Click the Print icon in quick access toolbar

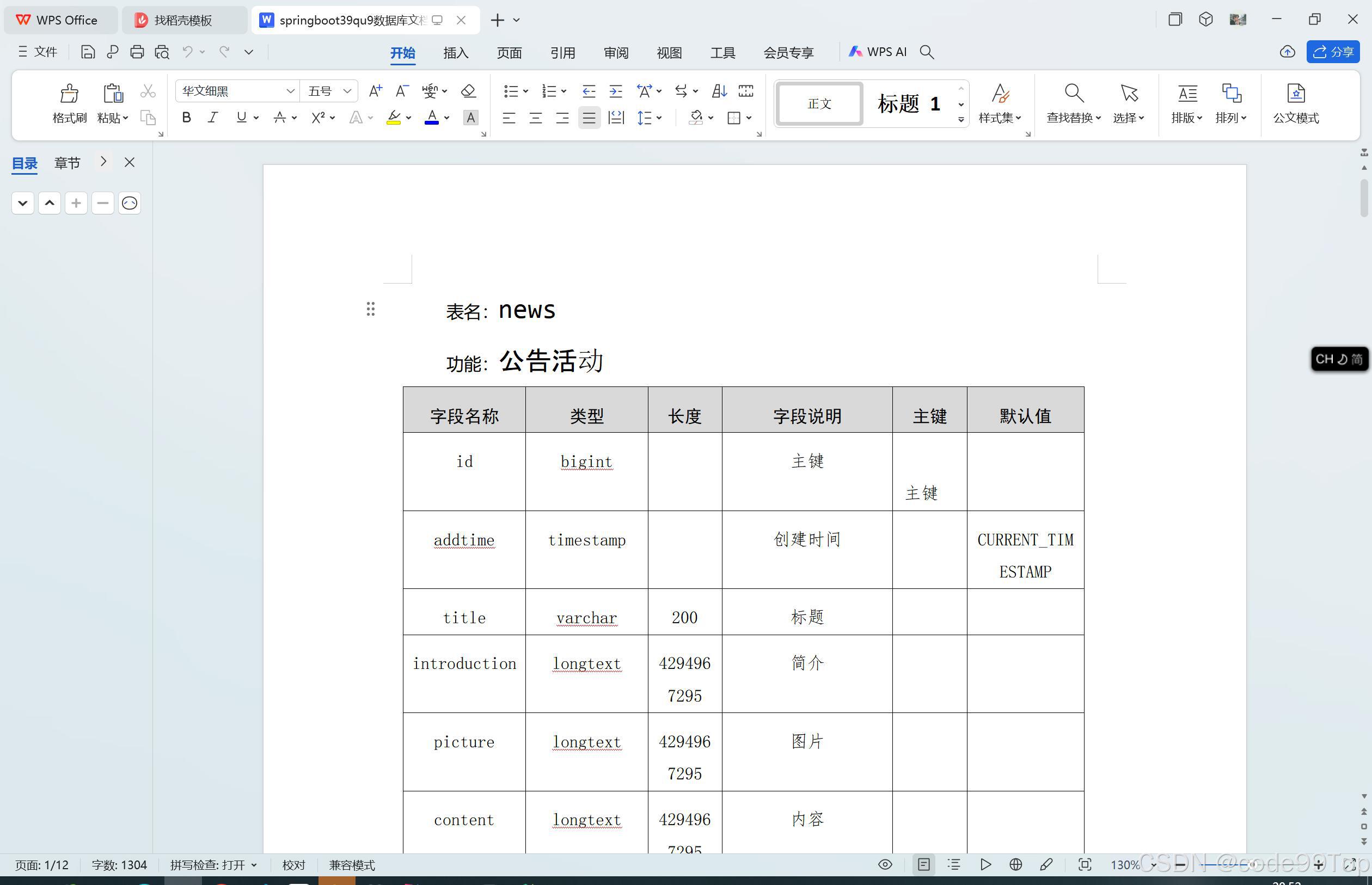[137, 52]
